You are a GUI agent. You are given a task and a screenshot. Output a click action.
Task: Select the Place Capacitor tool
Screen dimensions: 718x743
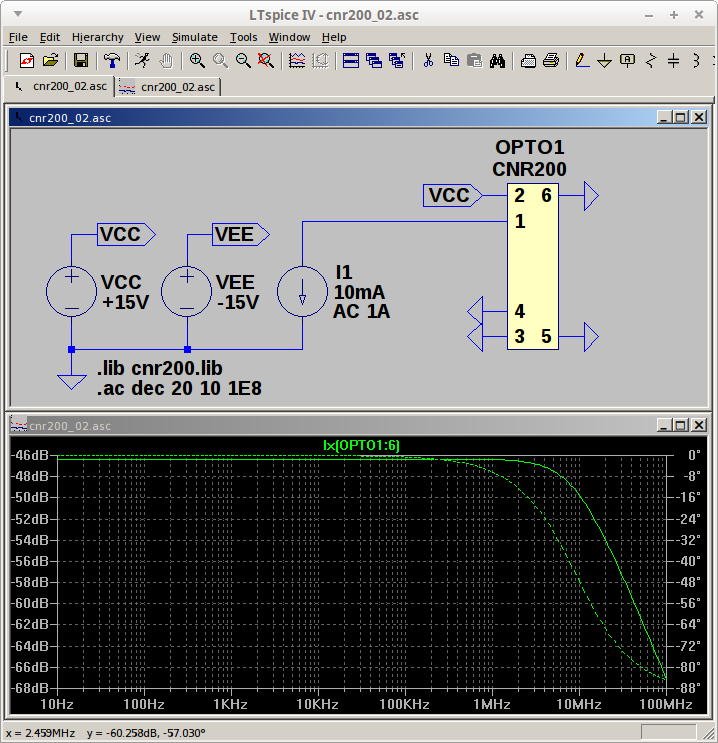tap(673, 61)
